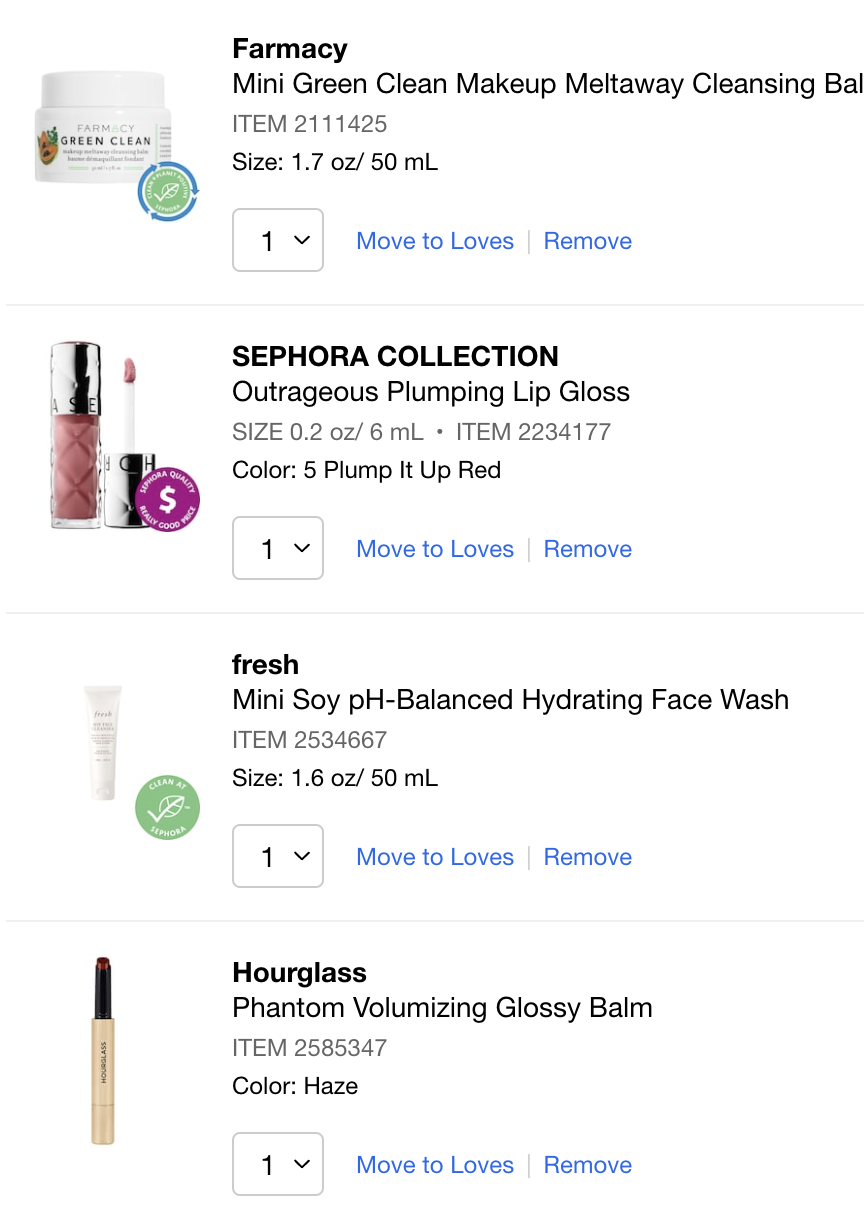Viewport: 864px width, 1222px height.
Task: Open the fresh Soy Face Wash image
Action: (103, 742)
